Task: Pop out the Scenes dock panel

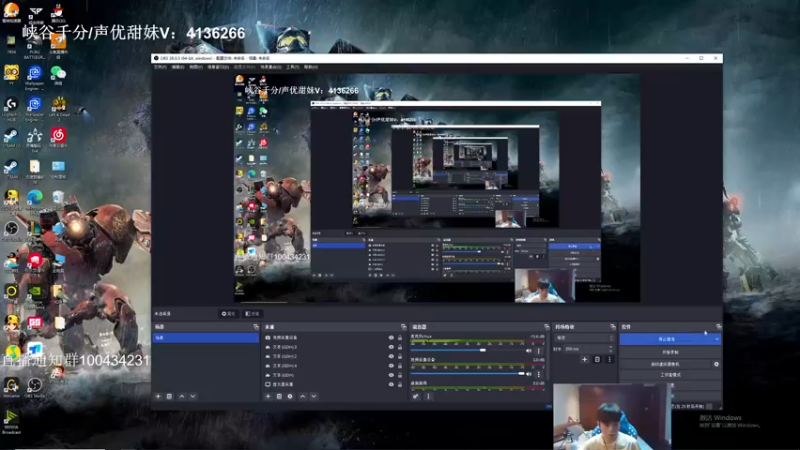Action: tap(256, 327)
